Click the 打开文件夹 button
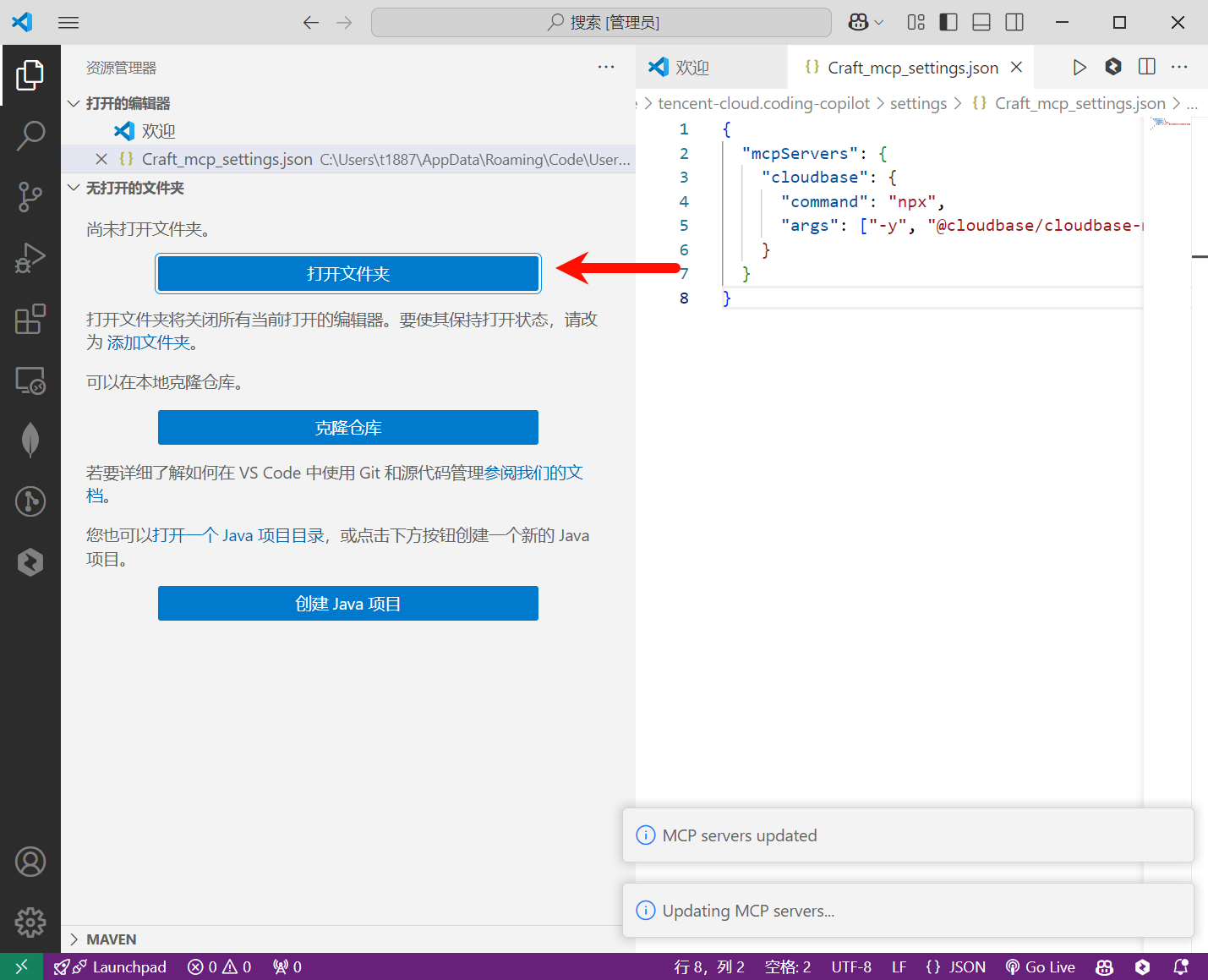1208x980 pixels. click(348, 274)
